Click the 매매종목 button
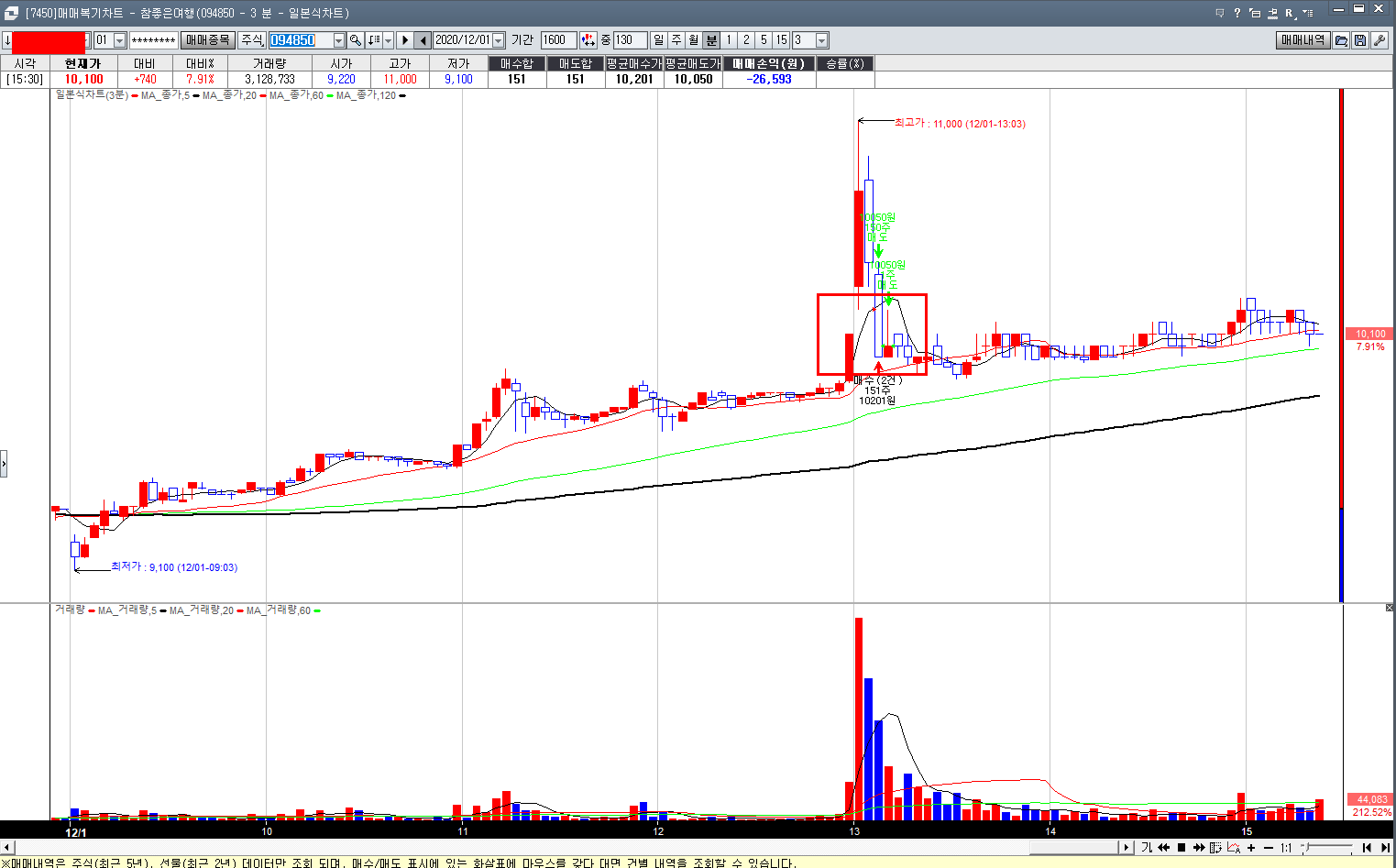The height and width of the screenshot is (868, 1396). point(207,40)
